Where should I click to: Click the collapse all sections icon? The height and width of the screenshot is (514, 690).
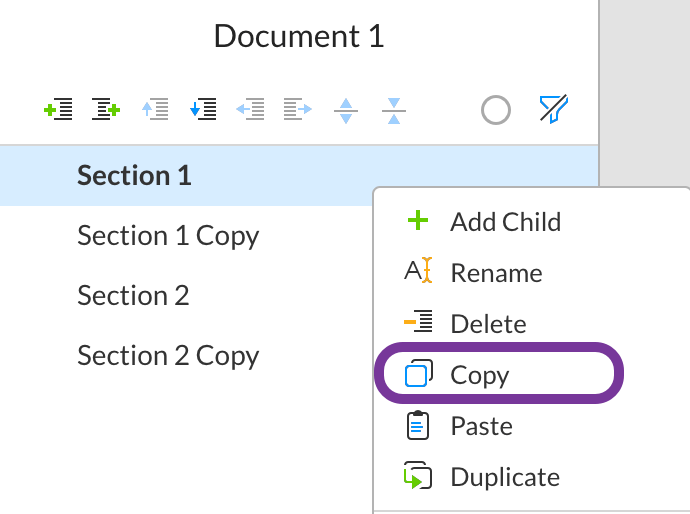click(394, 110)
